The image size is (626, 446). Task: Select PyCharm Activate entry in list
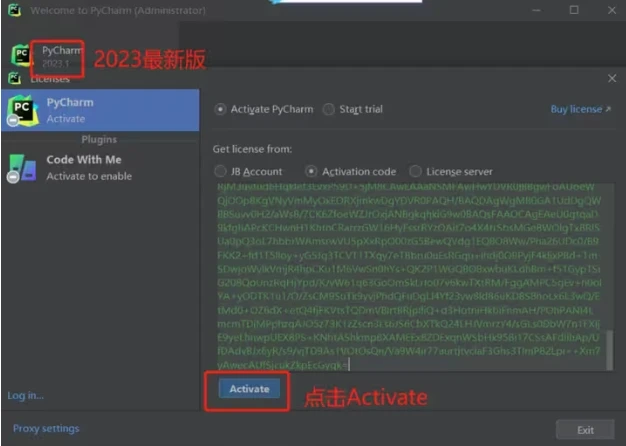click(101, 110)
